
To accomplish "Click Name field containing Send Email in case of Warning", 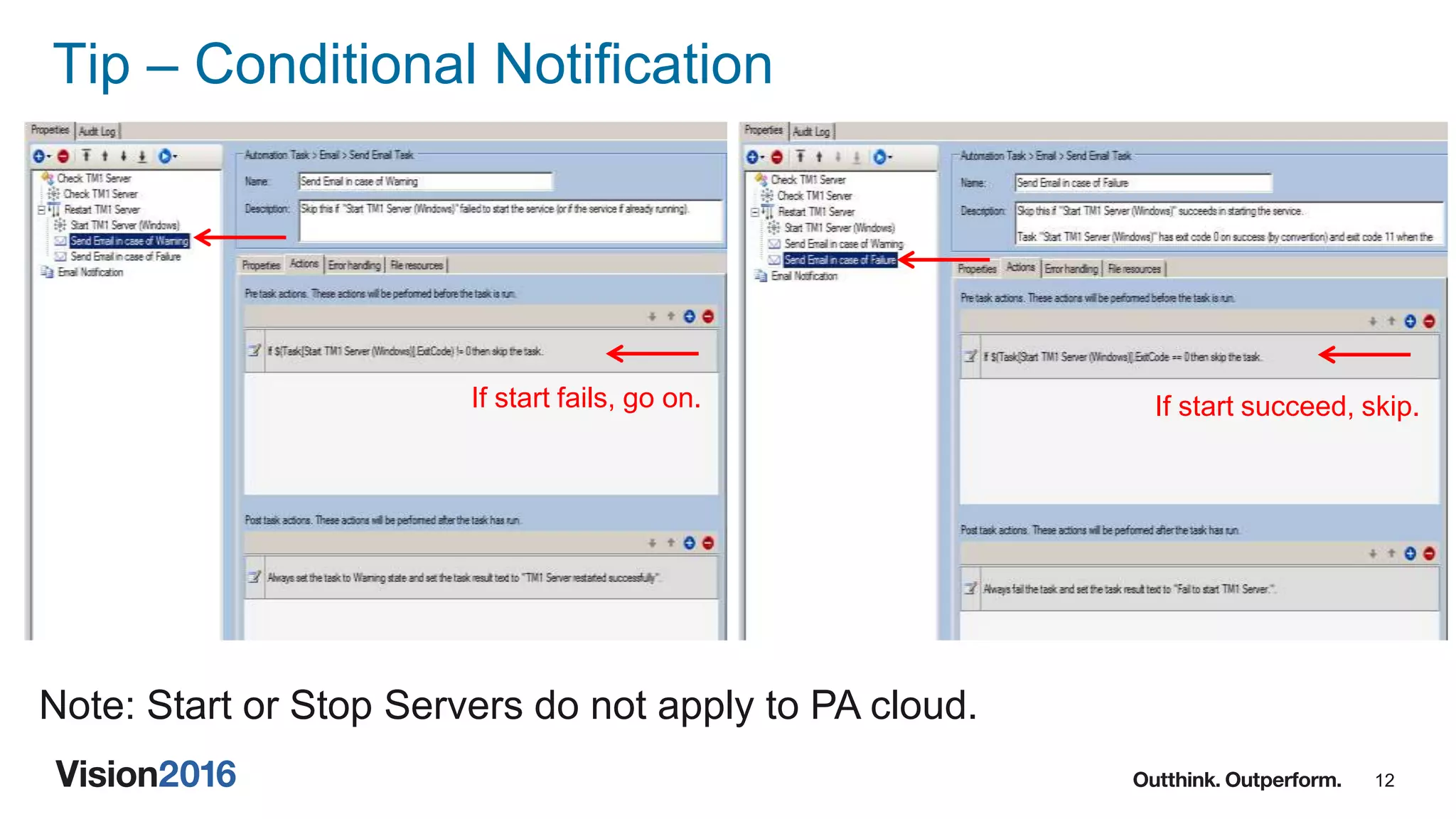I will click(x=425, y=181).
